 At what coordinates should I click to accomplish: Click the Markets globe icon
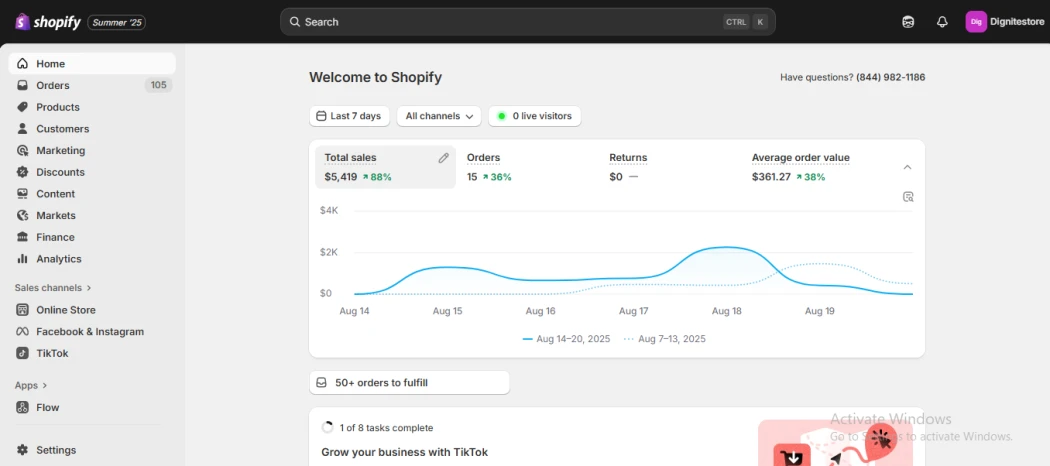tap(23, 216)
